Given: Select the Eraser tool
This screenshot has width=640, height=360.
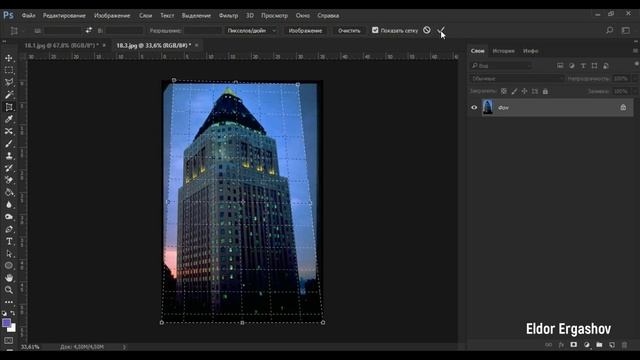Looking at the screenshot, I should coord(9,180).
